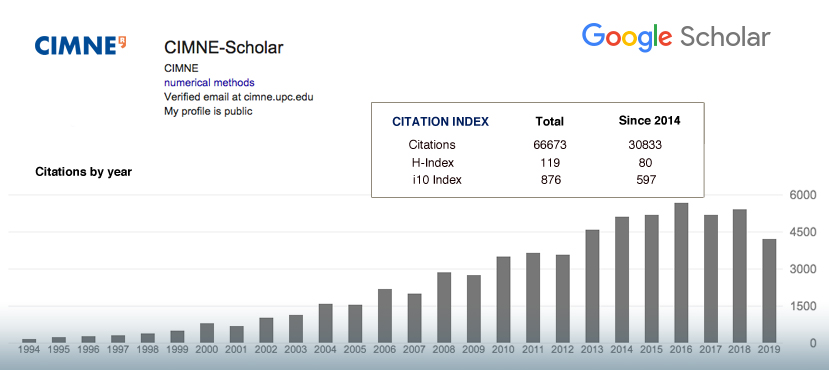Click the My profile is public text

coord(208,112)
